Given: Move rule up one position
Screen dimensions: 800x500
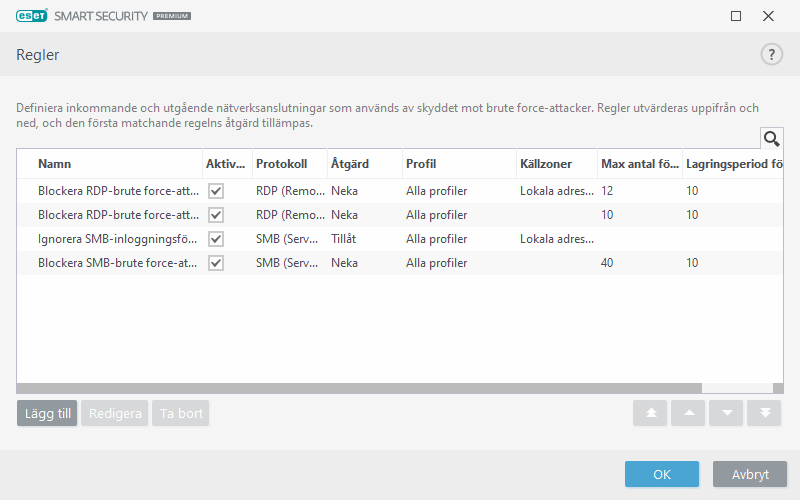Looking at the screenshot, I should tap(688, 414).
